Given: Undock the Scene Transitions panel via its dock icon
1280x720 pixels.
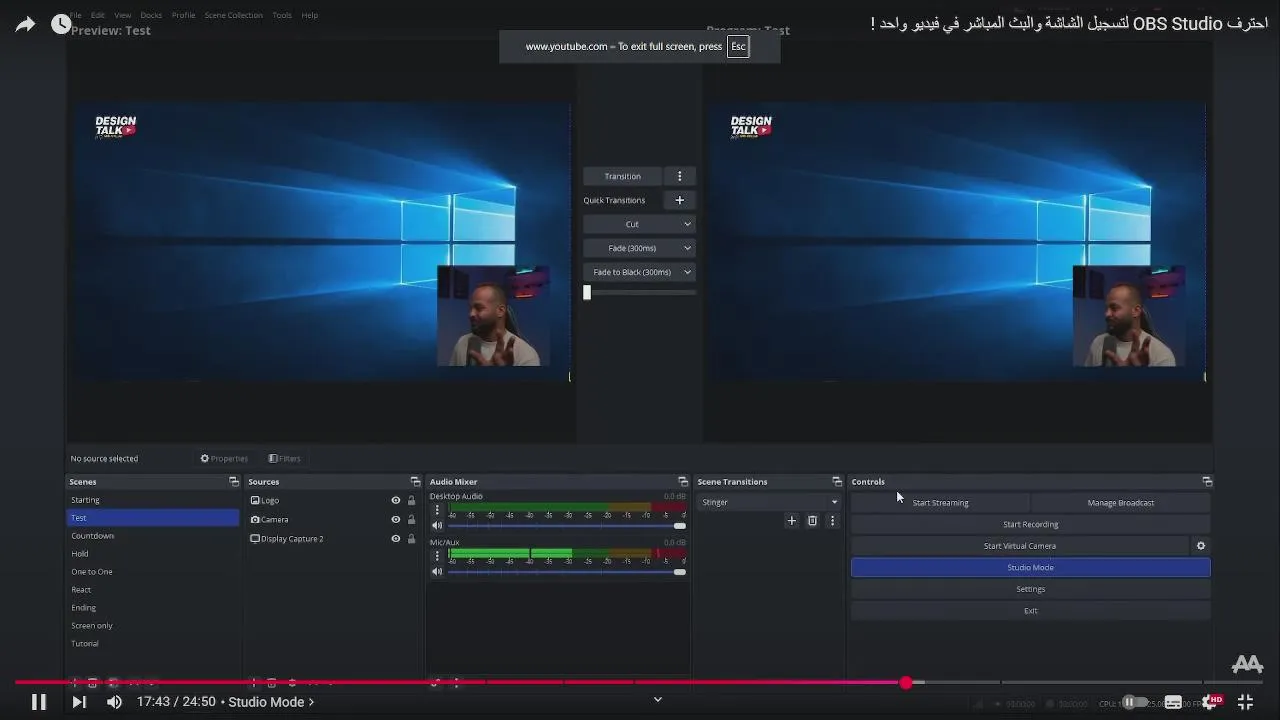Looking at the screenshot, I should coord(837,482).
